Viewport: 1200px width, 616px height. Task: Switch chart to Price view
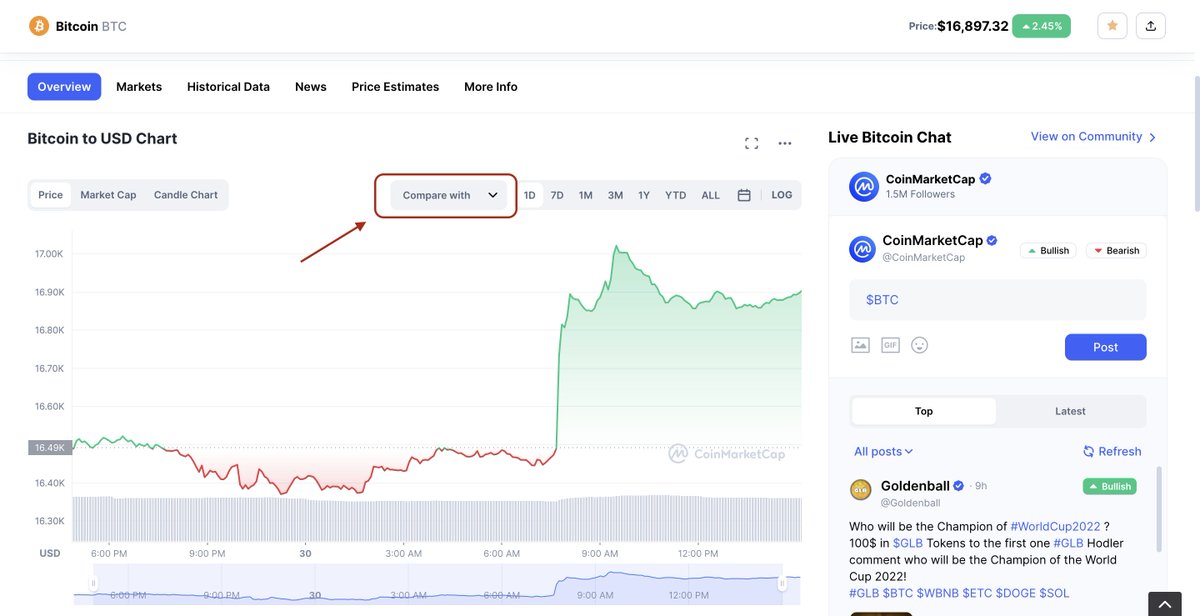pos(51,195)
